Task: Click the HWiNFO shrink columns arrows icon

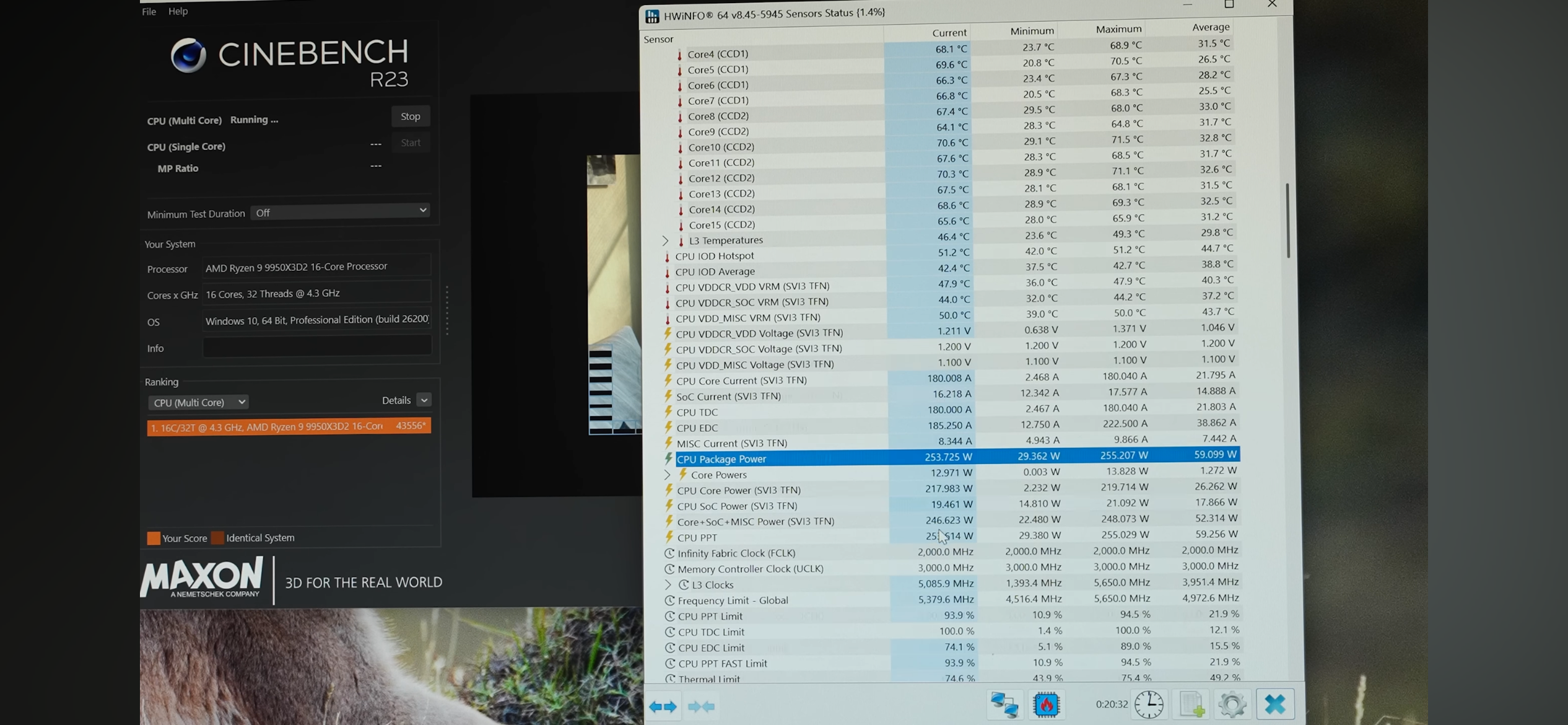Action: click(x=702, y=706)
